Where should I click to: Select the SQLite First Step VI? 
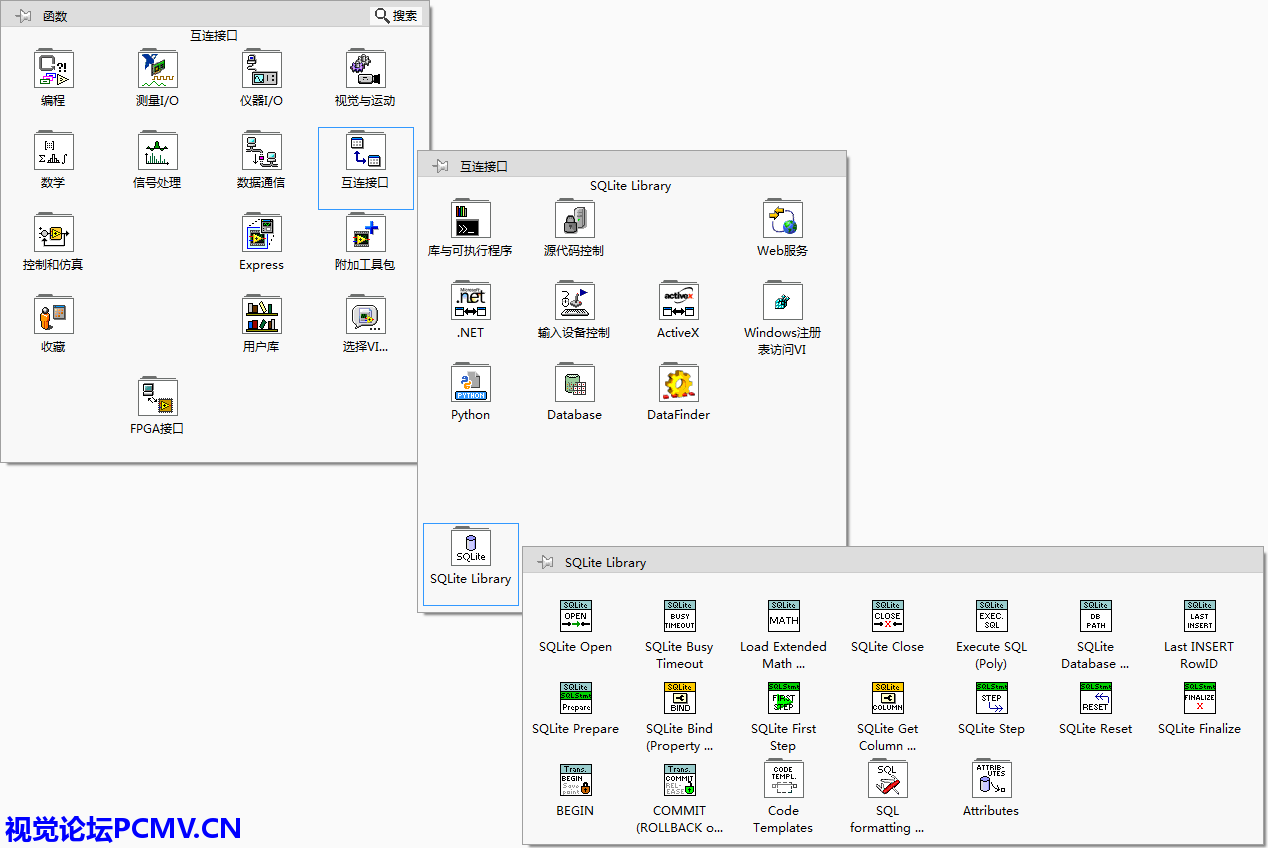click(784, 698)
